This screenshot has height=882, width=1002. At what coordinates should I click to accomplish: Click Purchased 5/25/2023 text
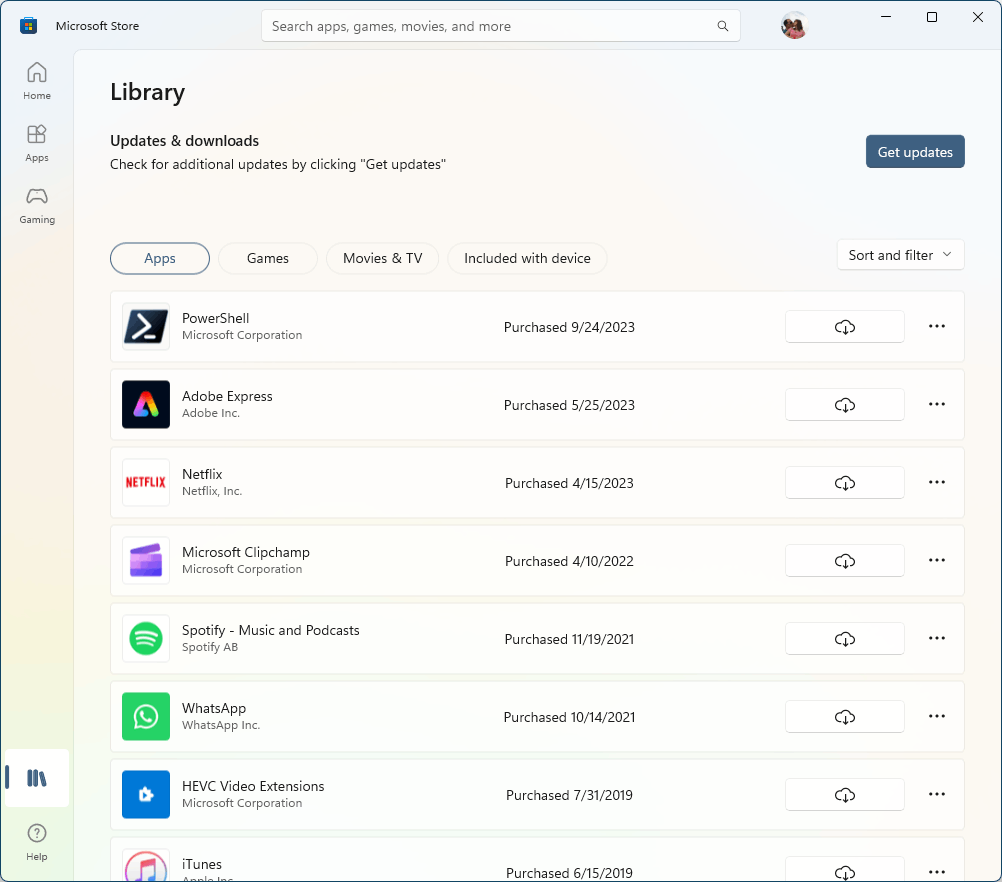(x=569, y=405)
